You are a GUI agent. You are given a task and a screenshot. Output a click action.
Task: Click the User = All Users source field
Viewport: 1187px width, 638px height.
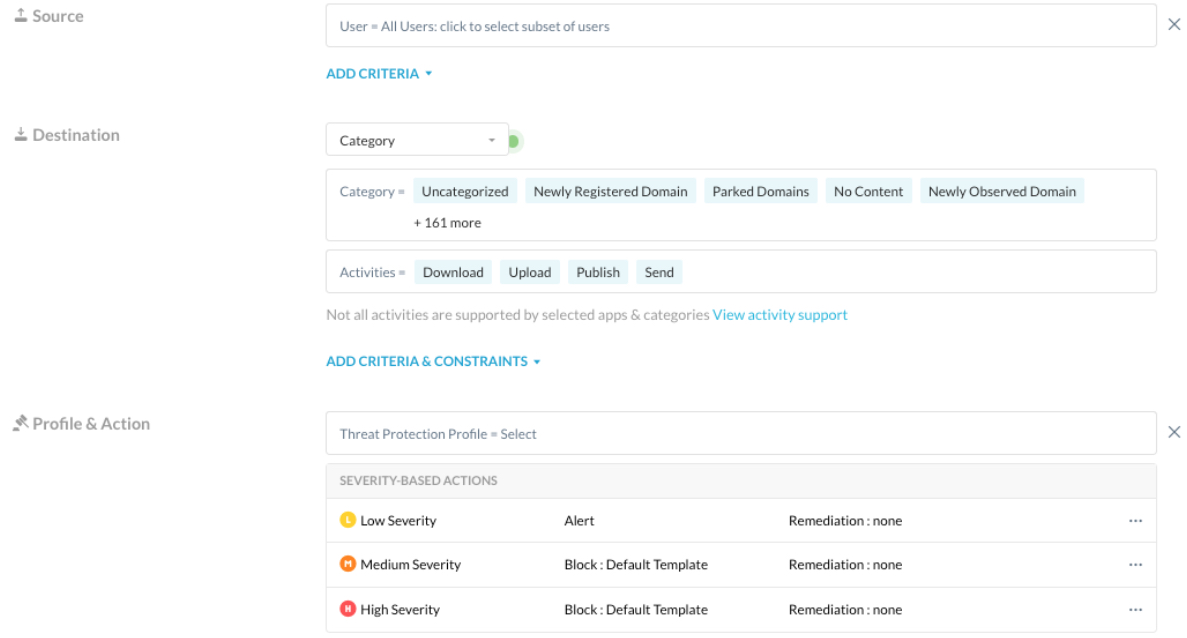(x=740, y=26)
